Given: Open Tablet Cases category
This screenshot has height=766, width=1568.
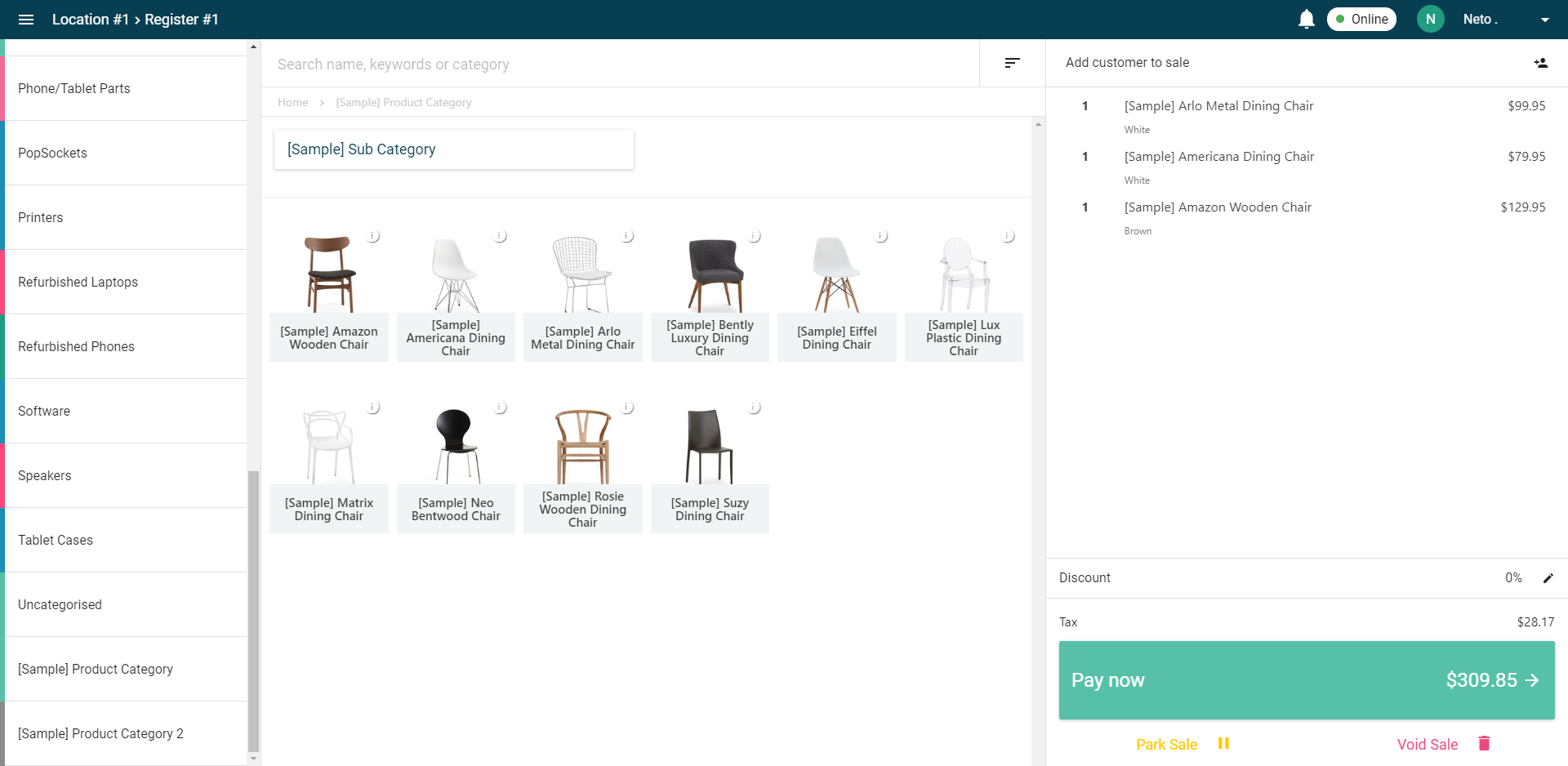Looking at the screenshot, I should click(x=123, y=540).
